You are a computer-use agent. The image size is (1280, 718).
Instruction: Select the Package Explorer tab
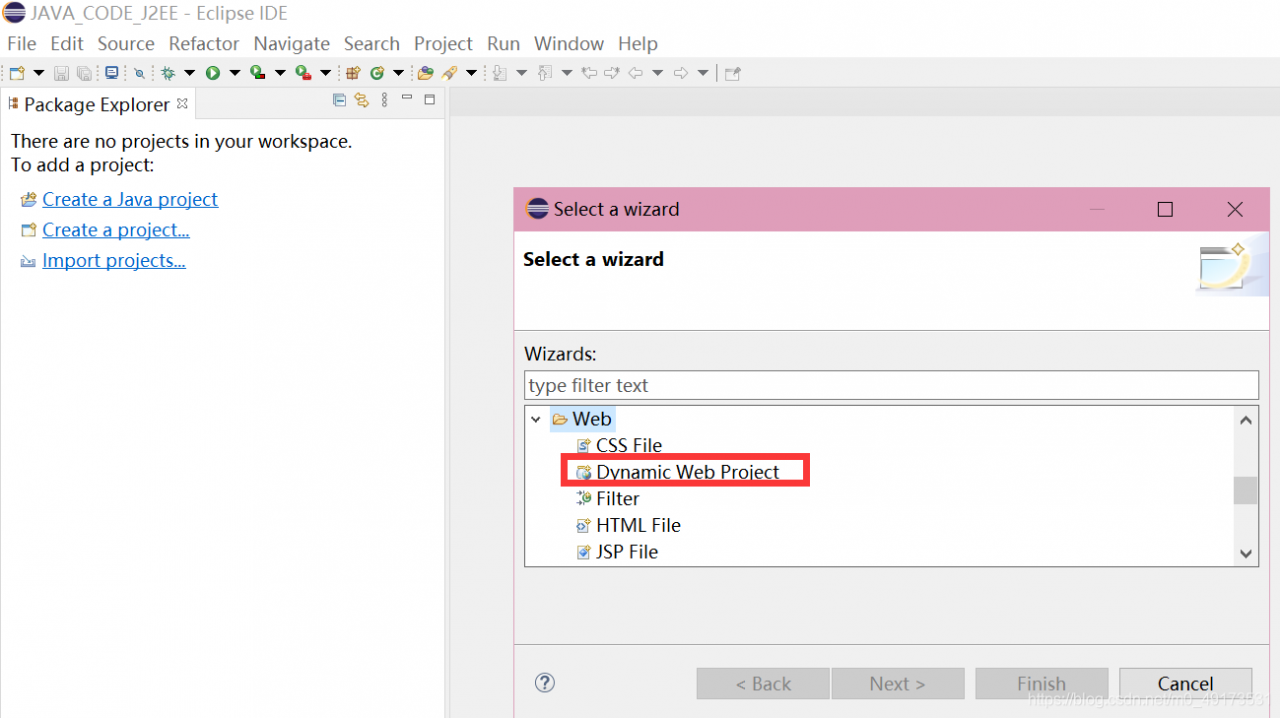click(97, 104)
